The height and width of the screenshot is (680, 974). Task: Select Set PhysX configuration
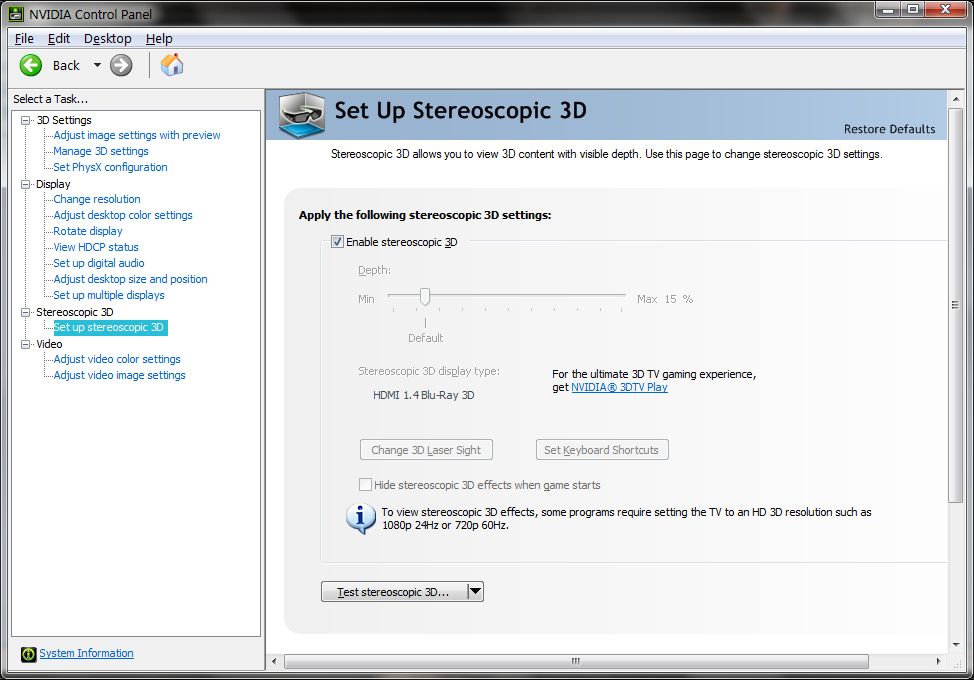(110, 168)
